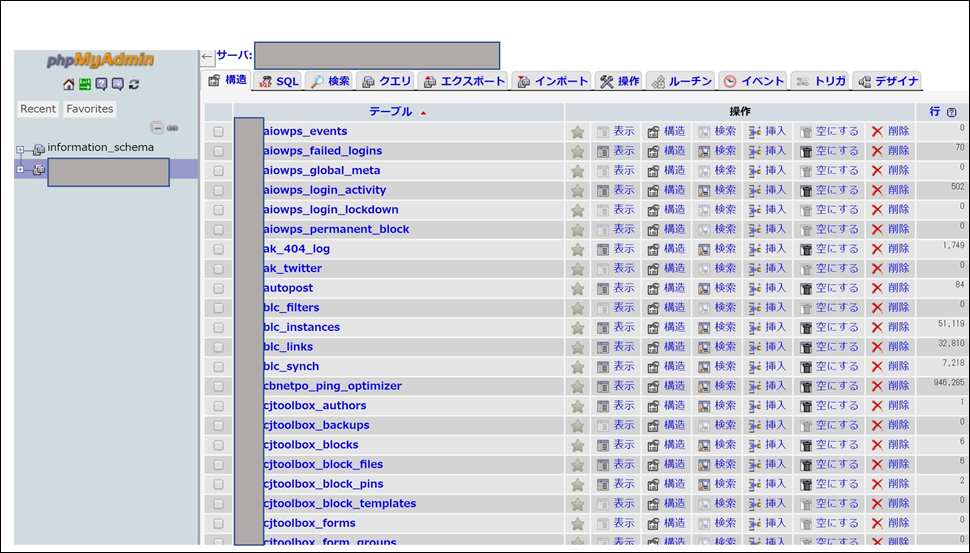Image resolution: width=970 pixels, height=553 pixels.
Task: Open the トリガ tab
Action: pos(820,82)
